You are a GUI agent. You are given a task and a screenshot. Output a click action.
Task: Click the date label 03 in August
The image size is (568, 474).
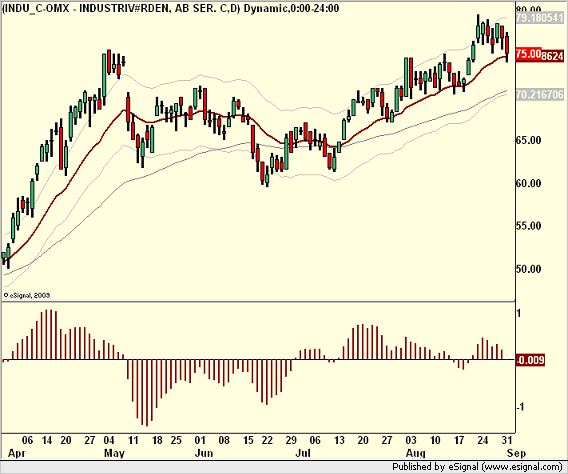tap(411, 440)
